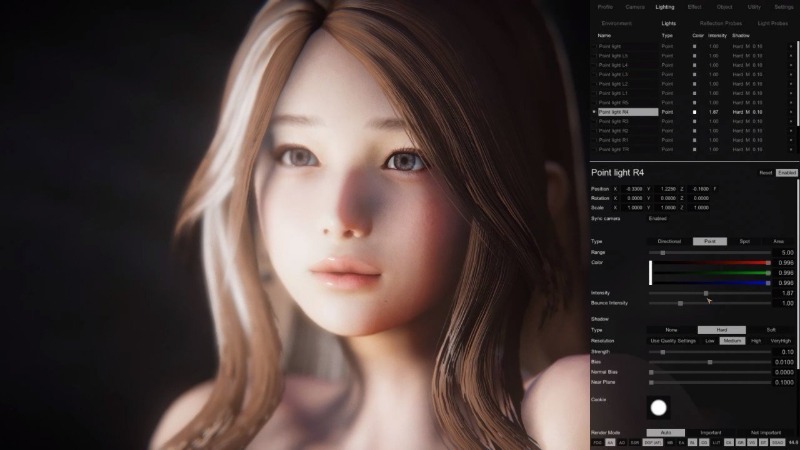This screenshot has height=450, width=800.
Task: Remove the Point light R1 row
Action: point(791,140)
